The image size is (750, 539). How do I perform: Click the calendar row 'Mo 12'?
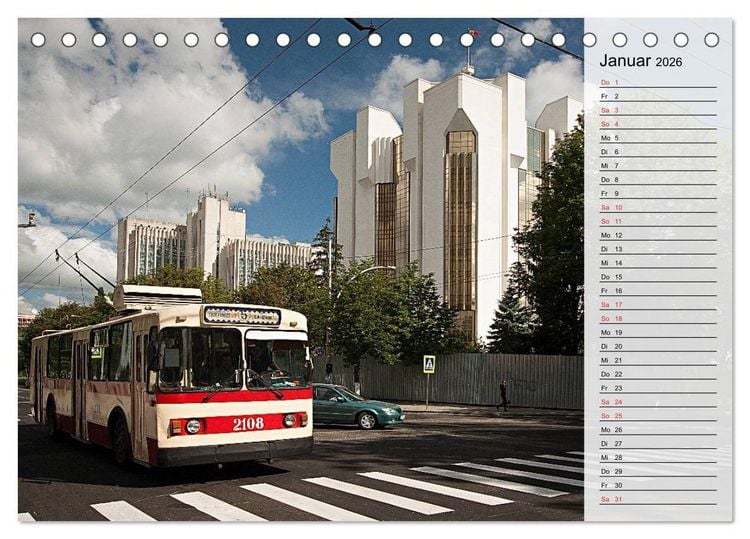[658, 235]
